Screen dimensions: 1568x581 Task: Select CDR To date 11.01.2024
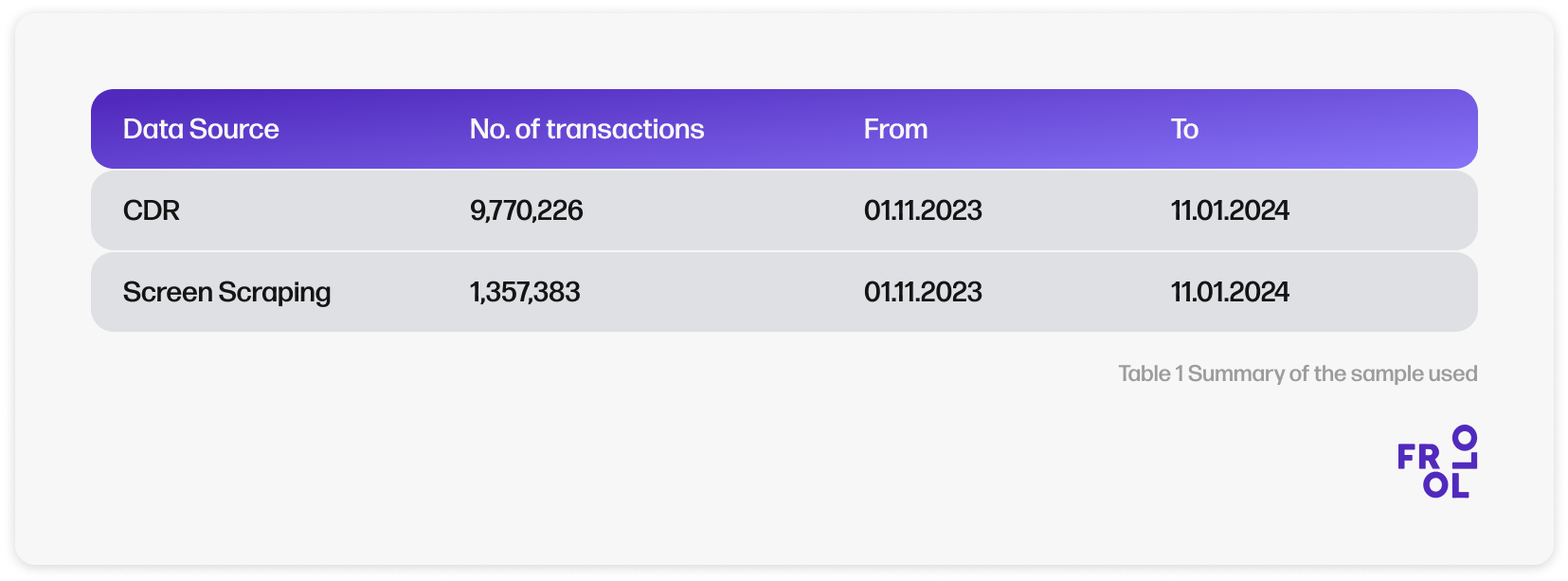[1230, 210]
